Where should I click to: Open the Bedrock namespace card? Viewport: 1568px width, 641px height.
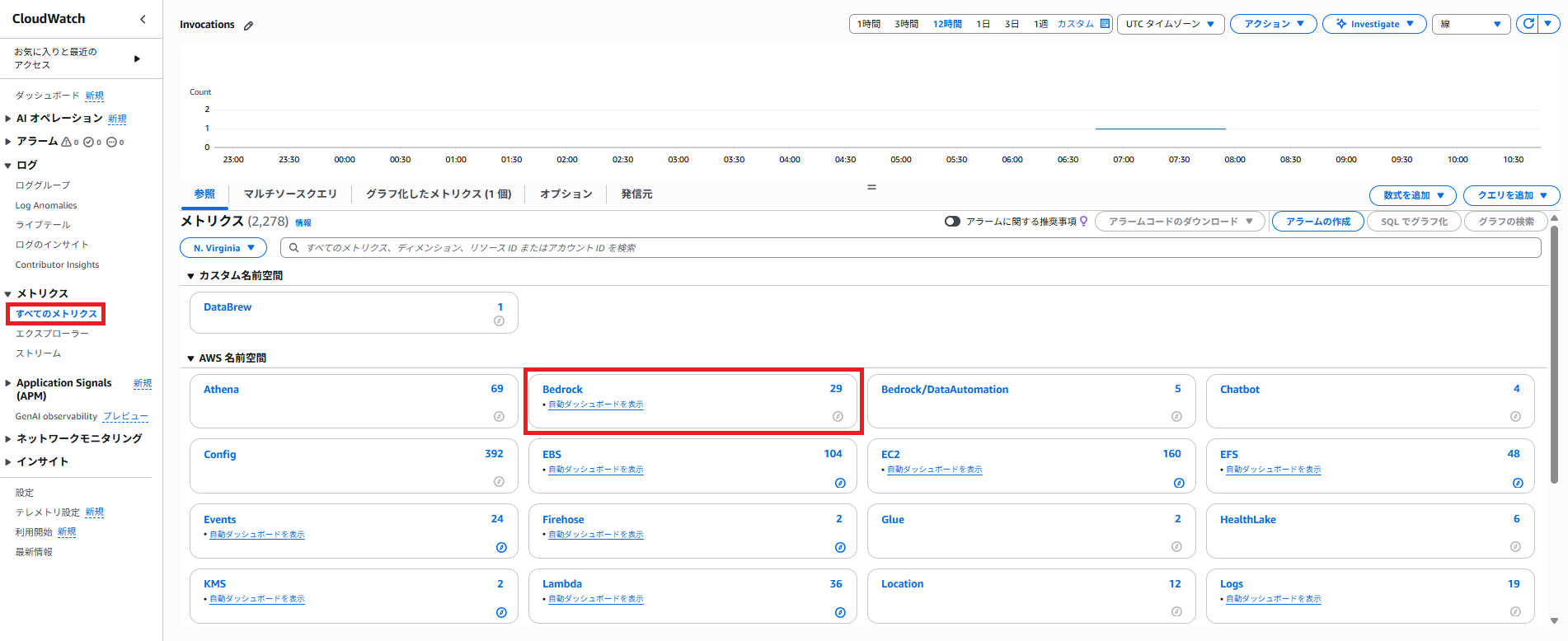(x=692, y=401)
